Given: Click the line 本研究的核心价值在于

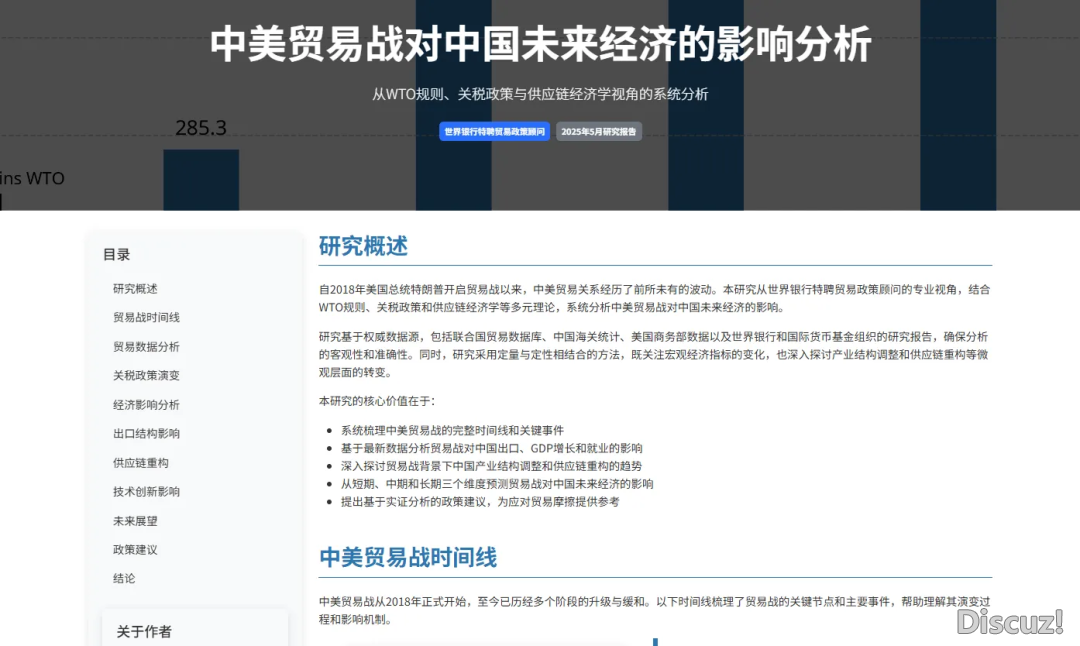Looking at the screenshot, I should (377, 401).
